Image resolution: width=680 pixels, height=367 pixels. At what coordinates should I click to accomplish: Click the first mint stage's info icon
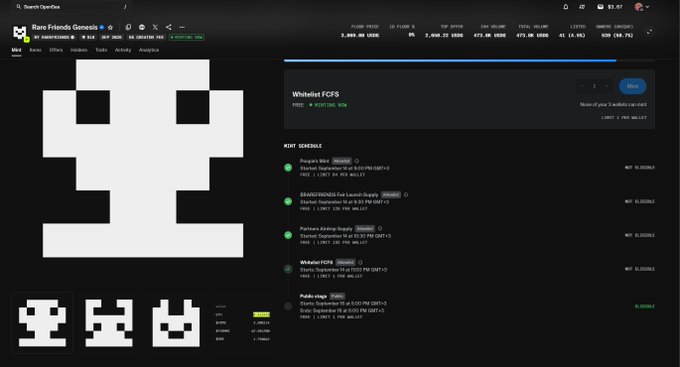click(356, 161)
